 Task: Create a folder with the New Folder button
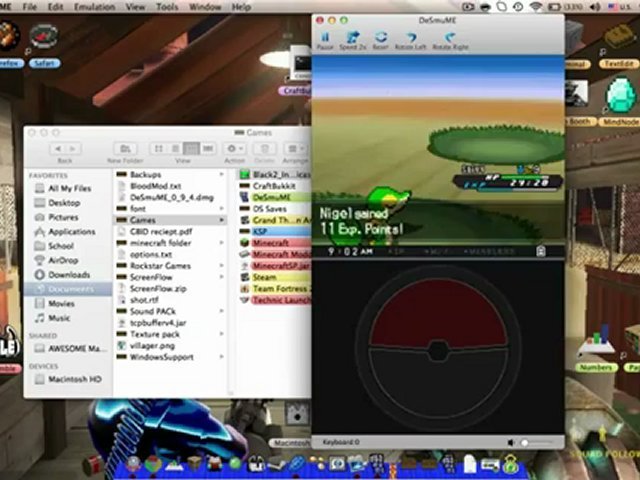tap(125, 149)
